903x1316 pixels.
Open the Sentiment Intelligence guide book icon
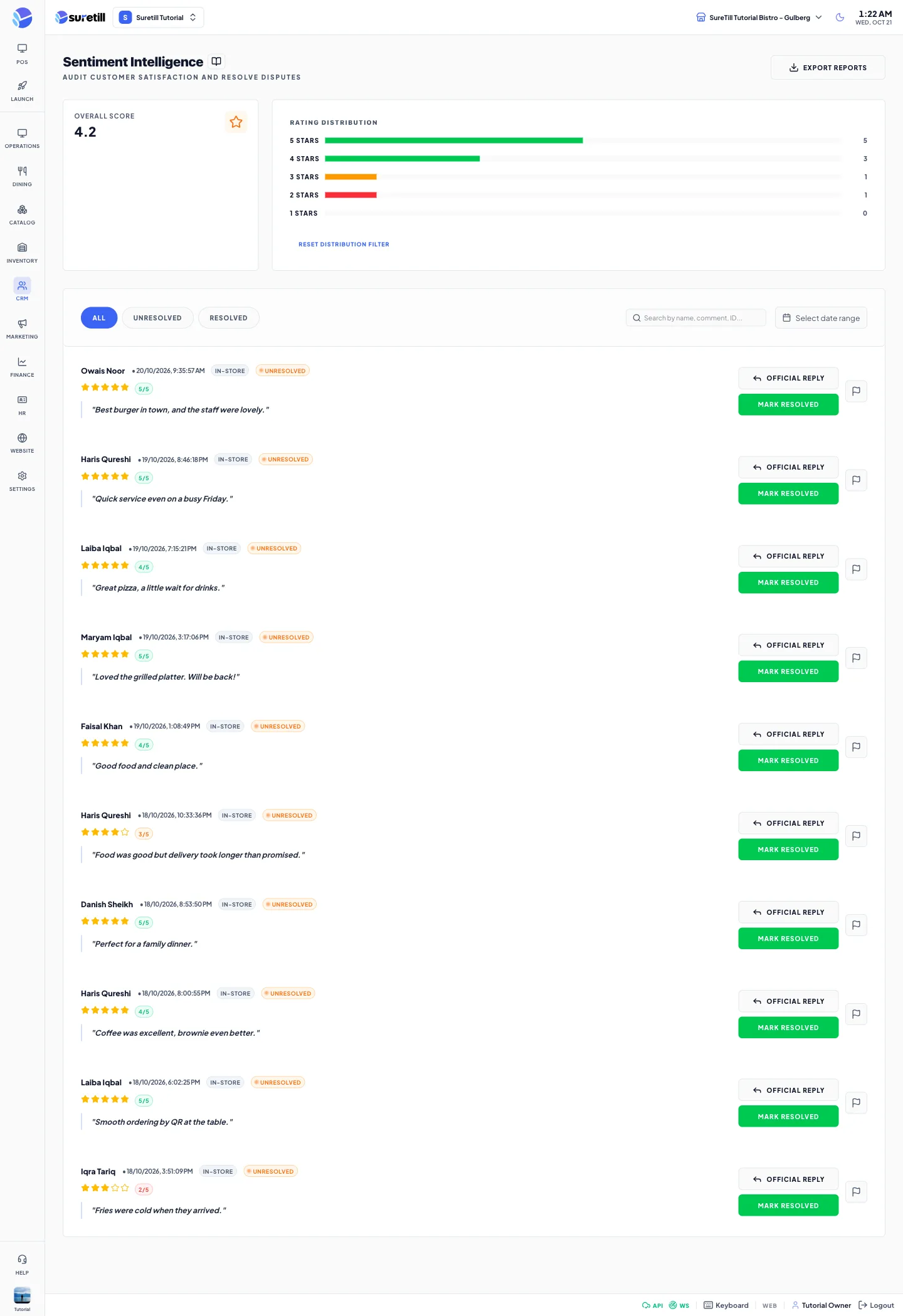(216, 61)
